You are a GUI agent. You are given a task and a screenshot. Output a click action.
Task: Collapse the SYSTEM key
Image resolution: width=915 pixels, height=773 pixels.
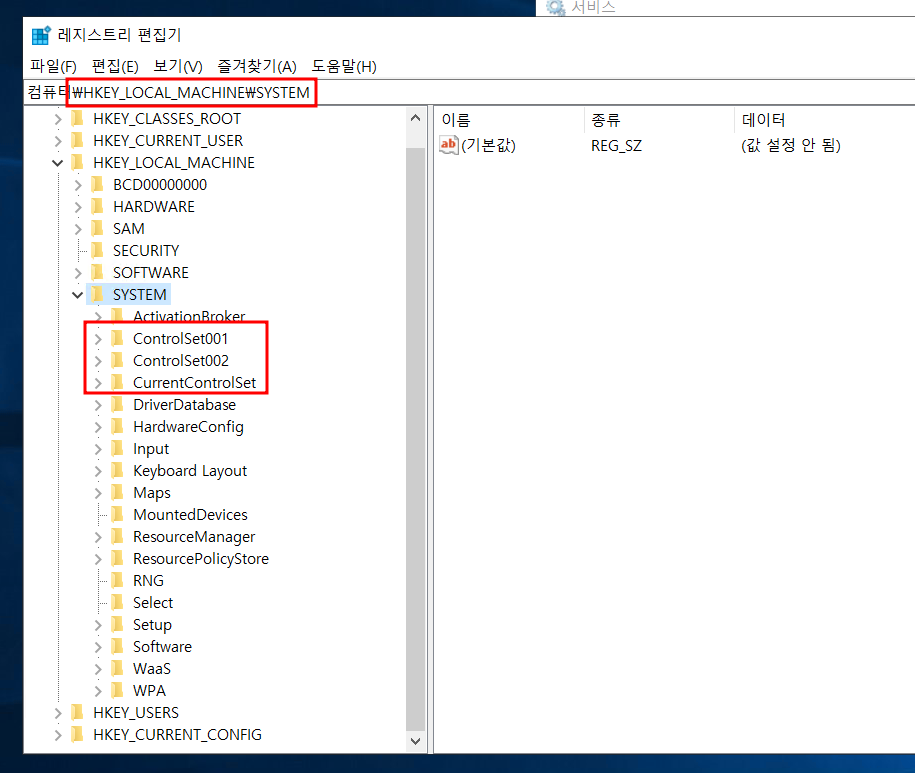[78, 295]
